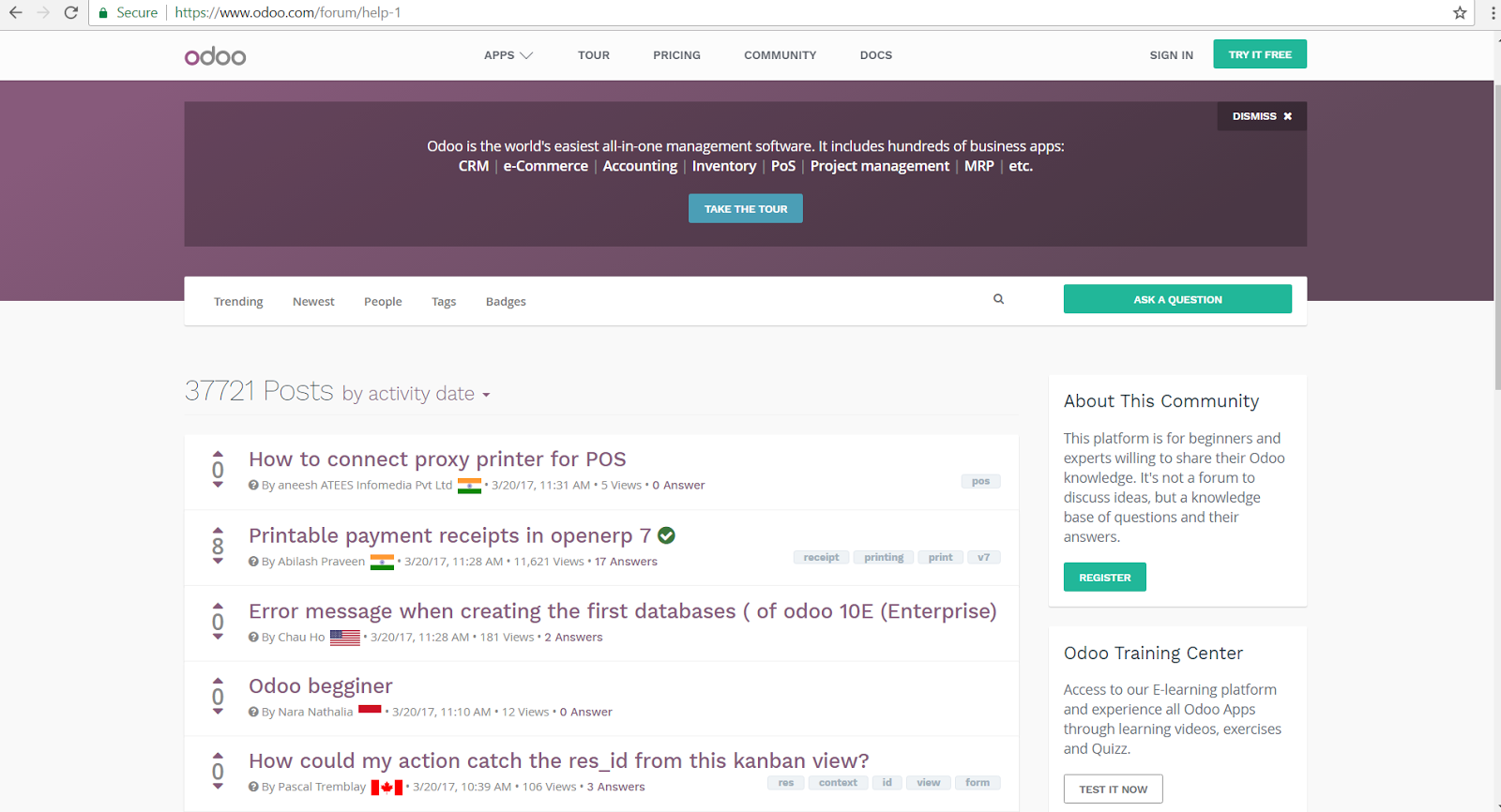The height and width of the screenshot is (812, 1501).
Task: Click US flag next to Chau Ho
Action: [344, 638]
